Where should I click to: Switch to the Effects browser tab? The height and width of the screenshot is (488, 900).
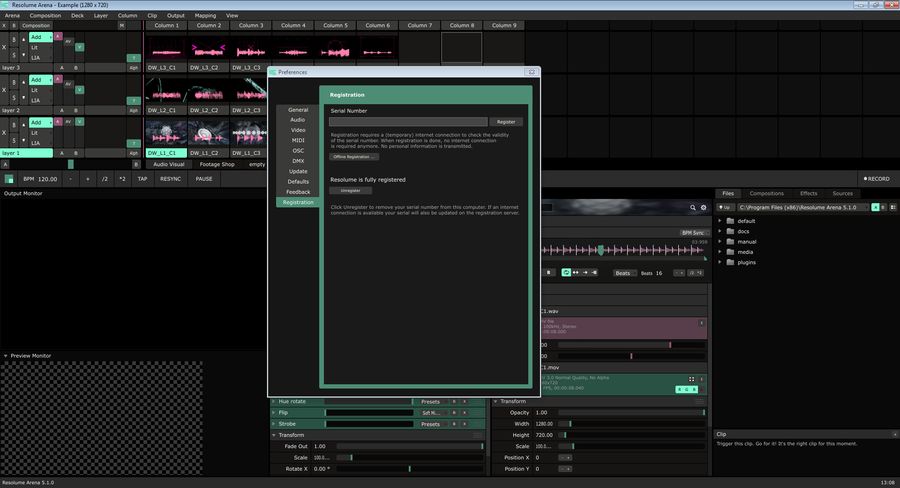point(808,193)
